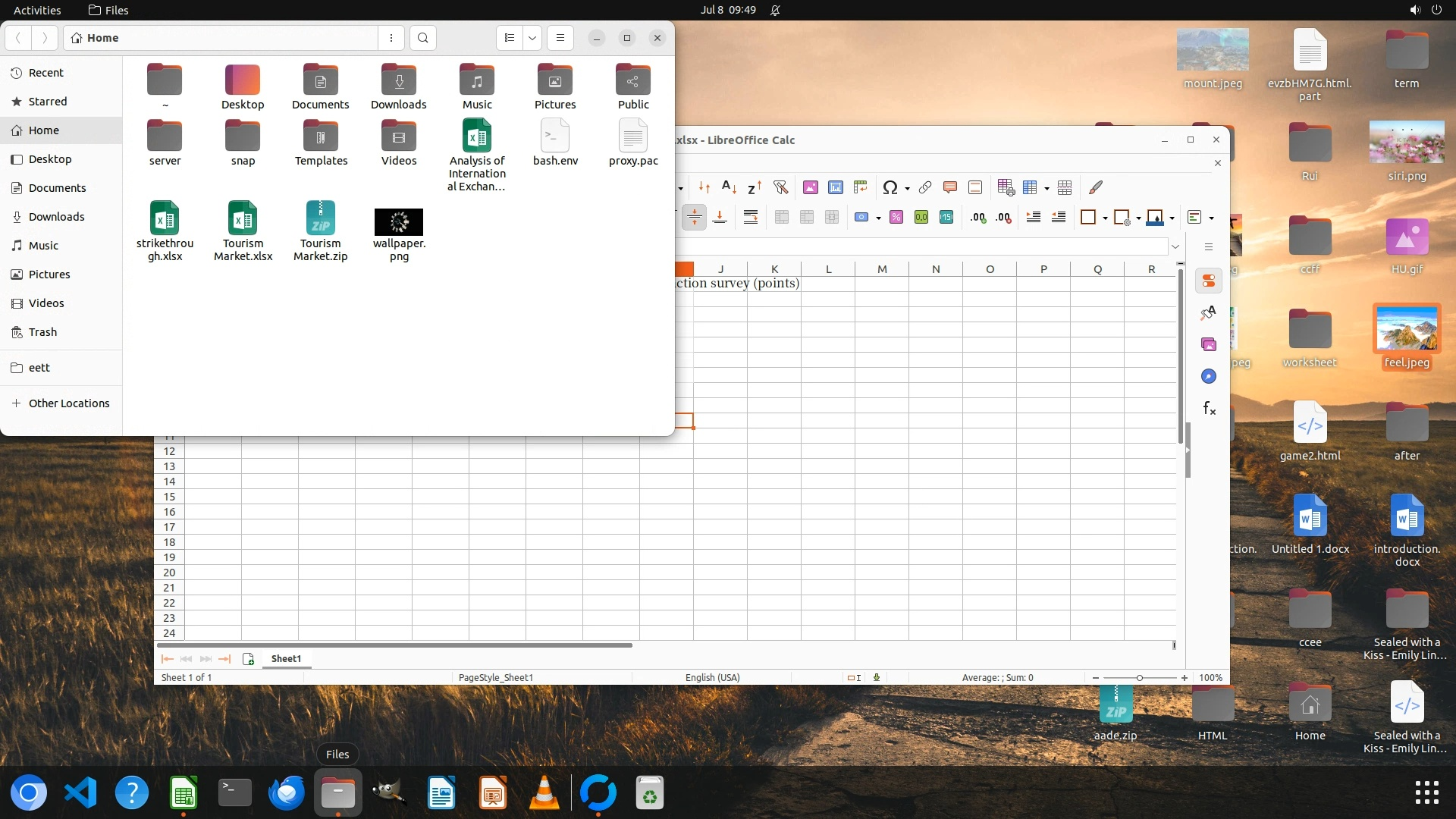
Task: Open the Activities overview
Action: pyautogui.click(x=37, y=10)
